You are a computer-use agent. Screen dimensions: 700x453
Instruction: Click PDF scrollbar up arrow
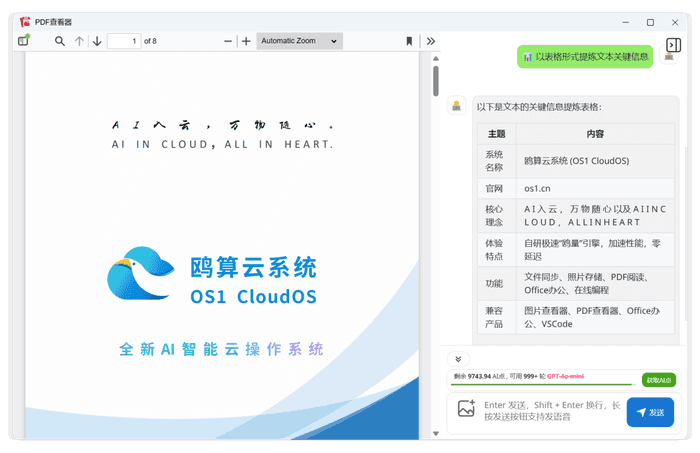point(436,58)
